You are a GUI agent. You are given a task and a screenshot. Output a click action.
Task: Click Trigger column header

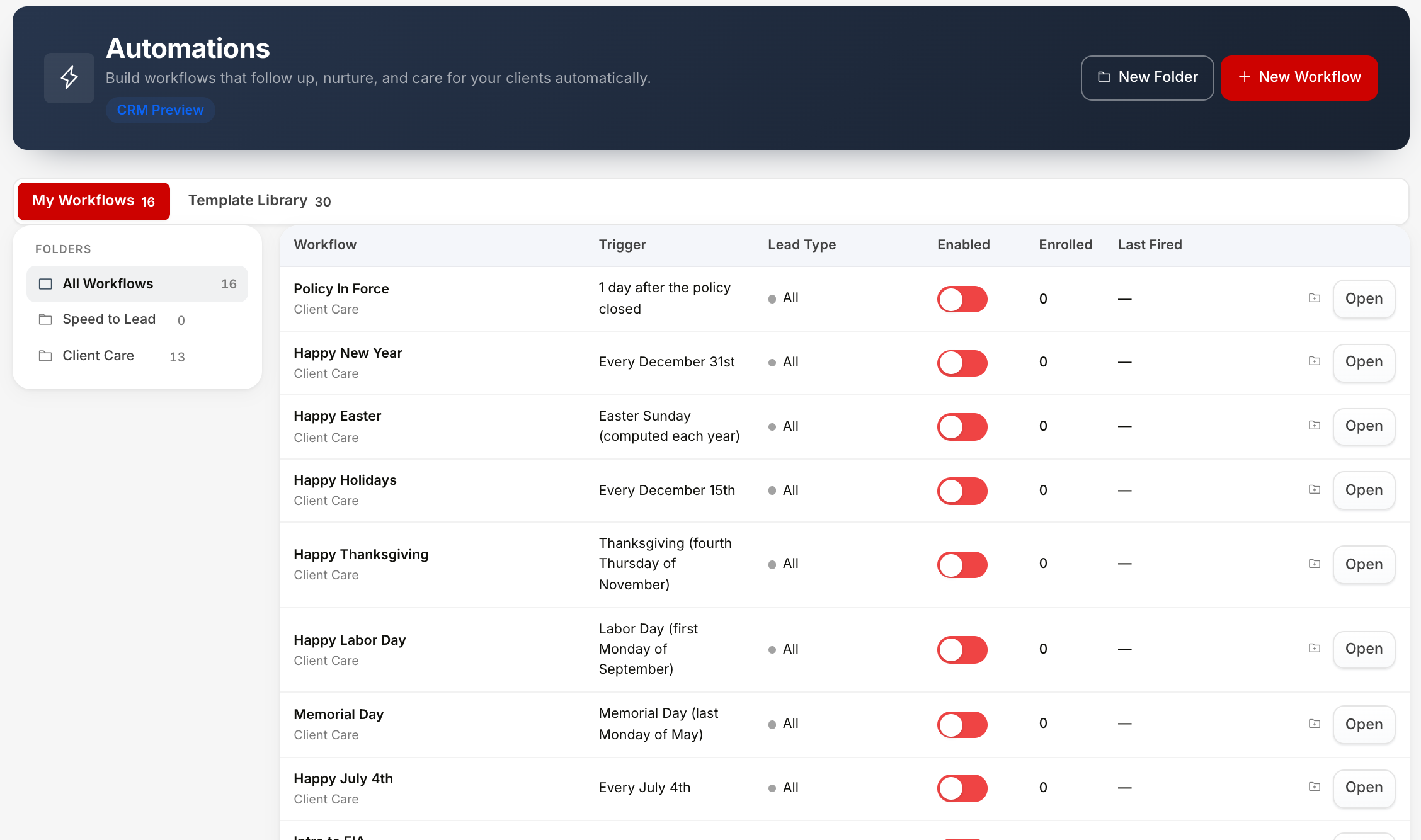pos(622,244)
